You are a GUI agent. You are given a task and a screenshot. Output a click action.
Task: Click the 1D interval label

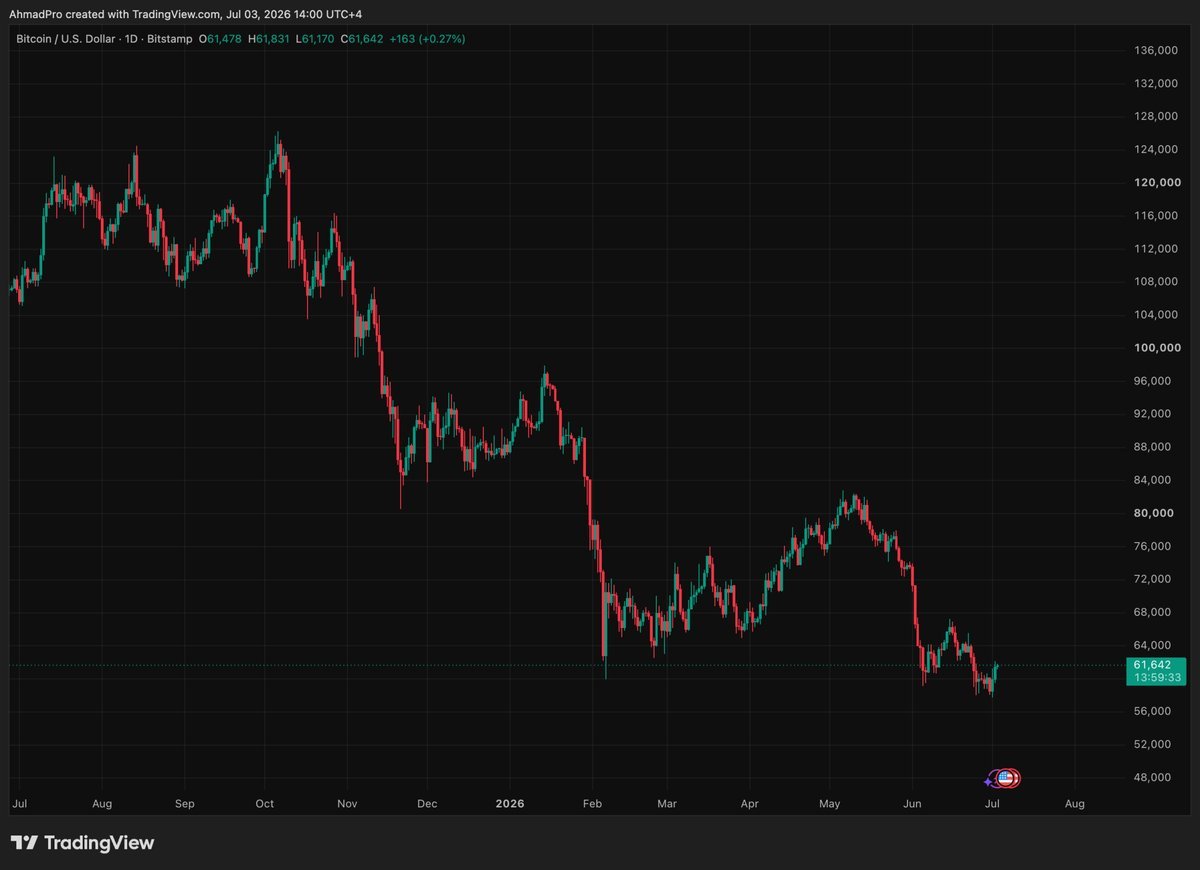click(133, 39)
